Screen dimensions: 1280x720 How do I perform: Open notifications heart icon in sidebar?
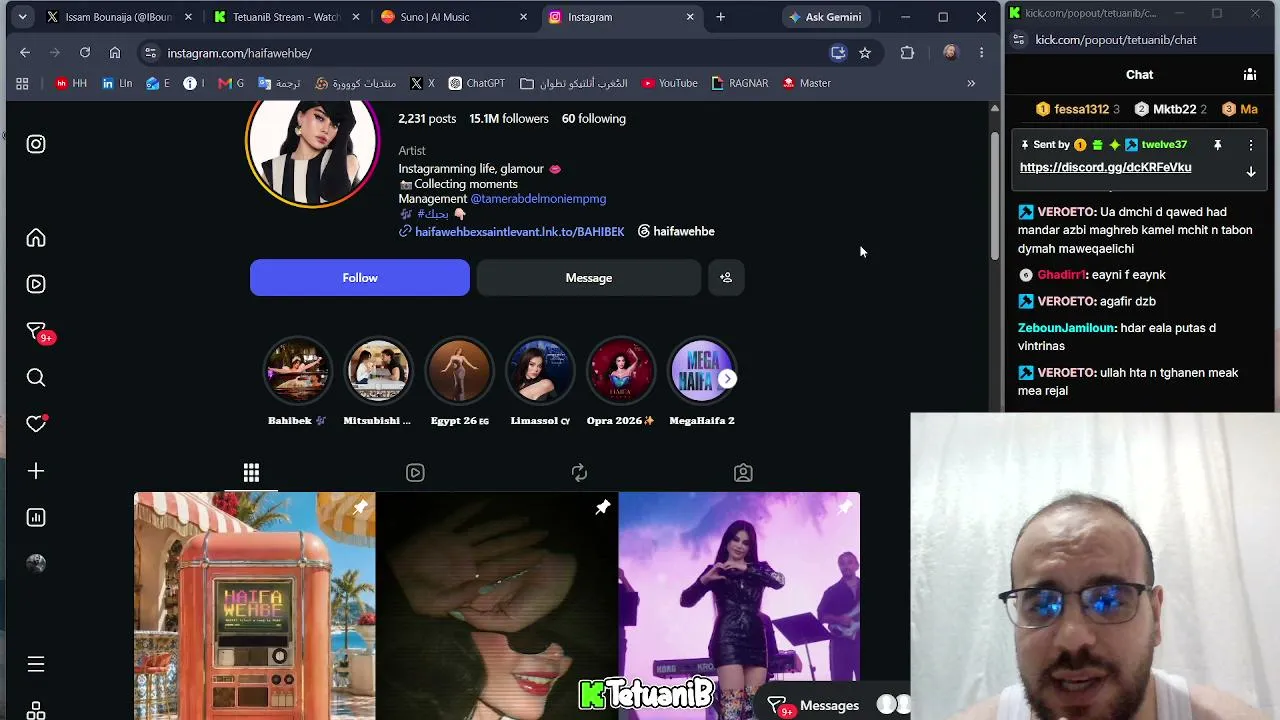[x=36, y=424]
